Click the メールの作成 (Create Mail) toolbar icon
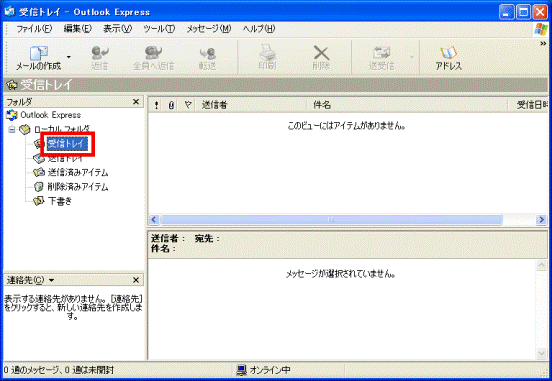This screenshot has width=552, height=381. (x=38, y=53)
